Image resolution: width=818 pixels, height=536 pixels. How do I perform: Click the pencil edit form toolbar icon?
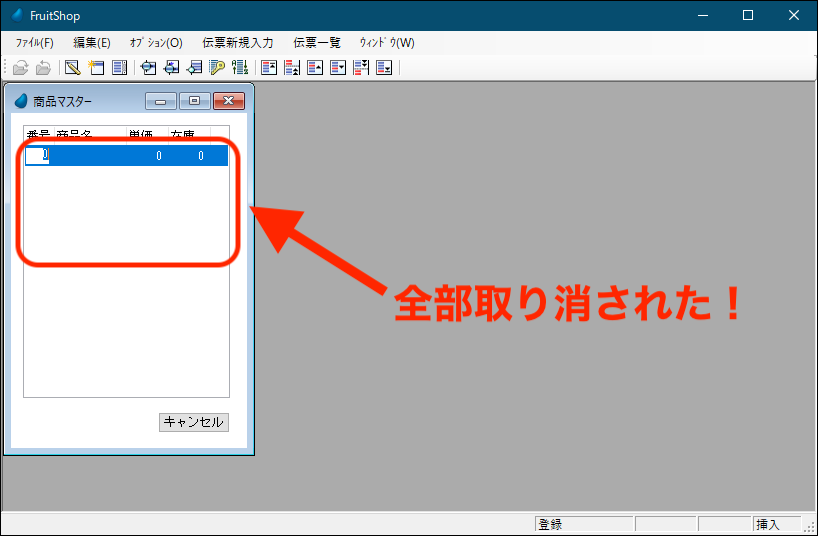pos(72,68)
